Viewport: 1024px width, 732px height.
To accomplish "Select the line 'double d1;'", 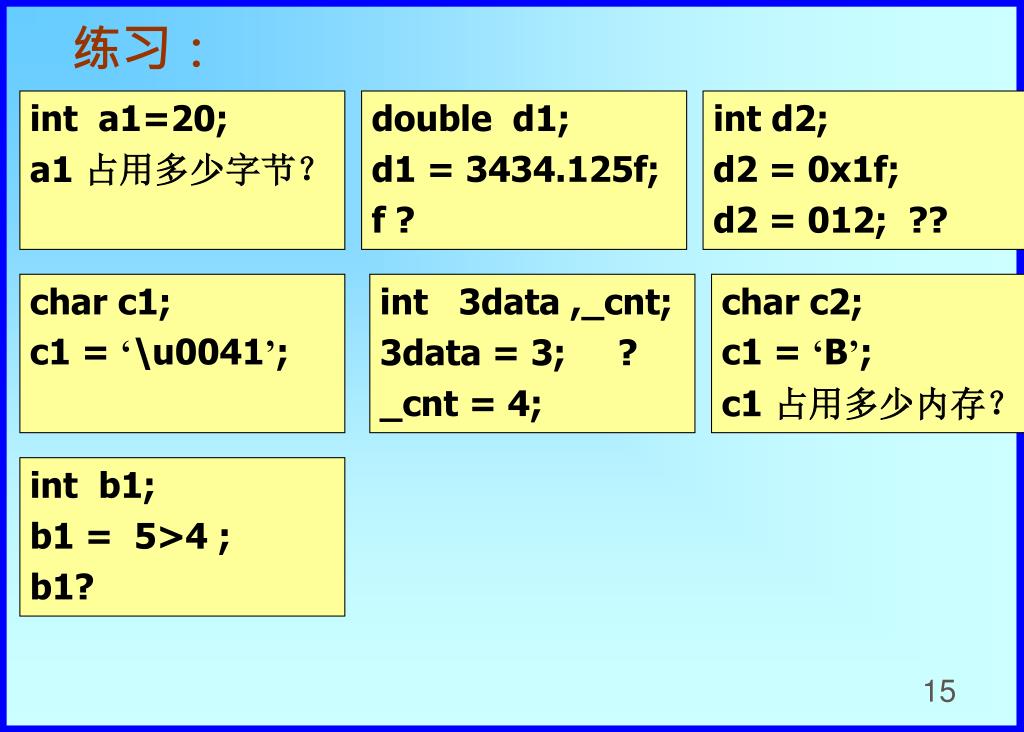I will click(x=470, y=119).
